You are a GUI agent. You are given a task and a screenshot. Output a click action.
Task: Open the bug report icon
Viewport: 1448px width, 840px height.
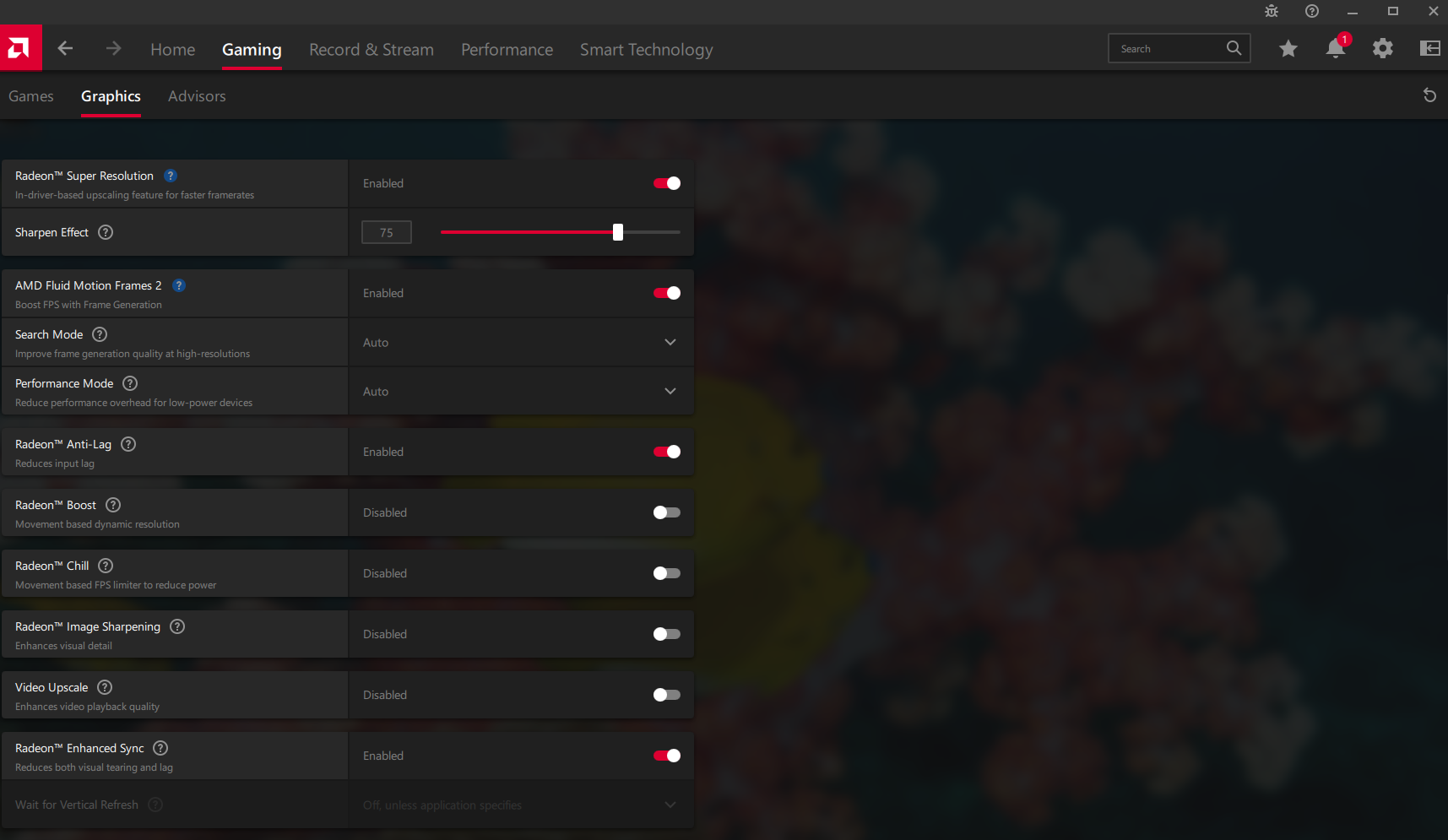1272,11
